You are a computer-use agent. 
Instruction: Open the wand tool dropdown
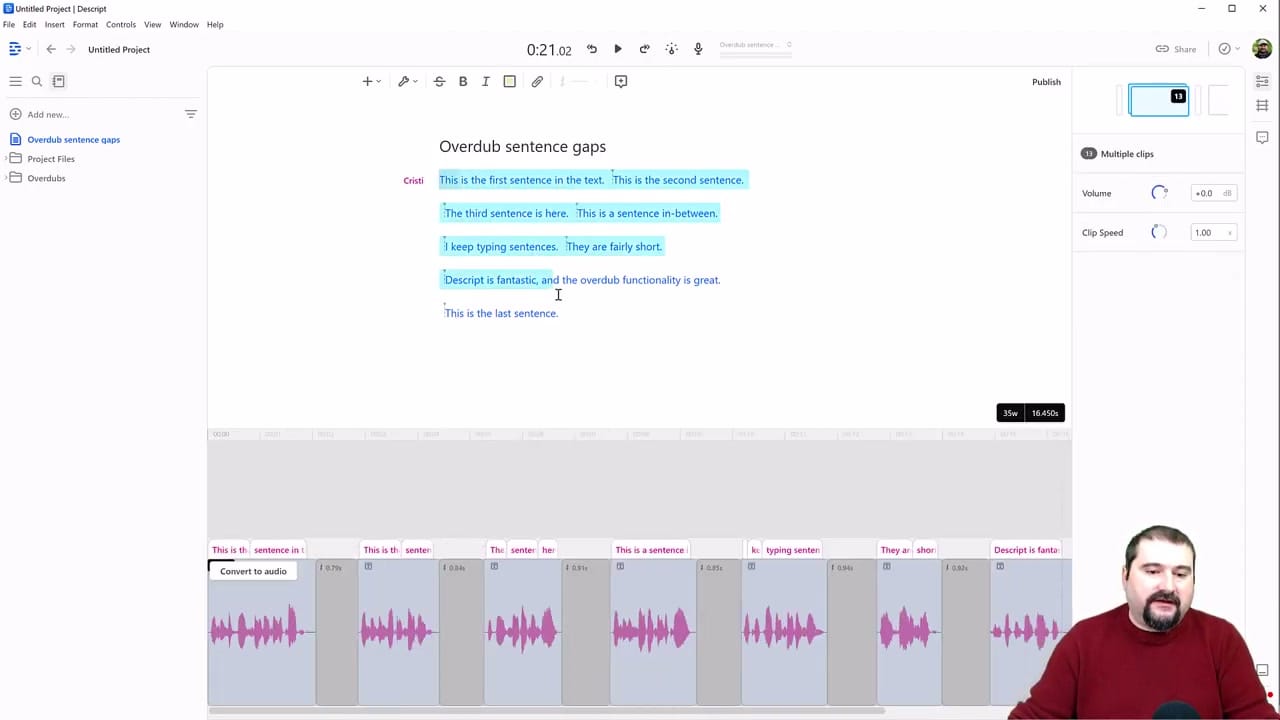[406, 81]
